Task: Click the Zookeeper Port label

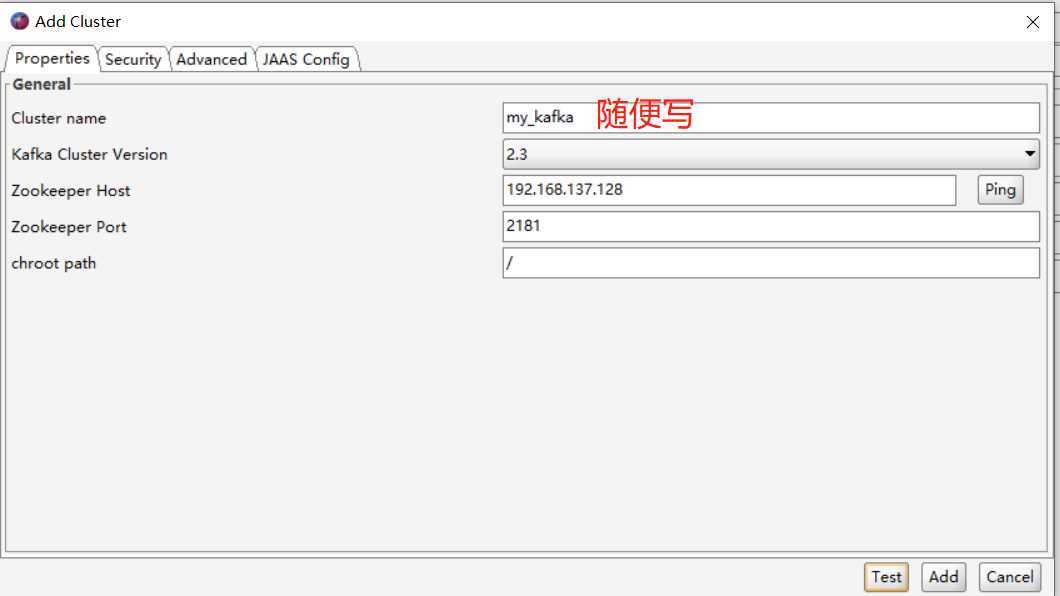Action: [x=69, y=227]
